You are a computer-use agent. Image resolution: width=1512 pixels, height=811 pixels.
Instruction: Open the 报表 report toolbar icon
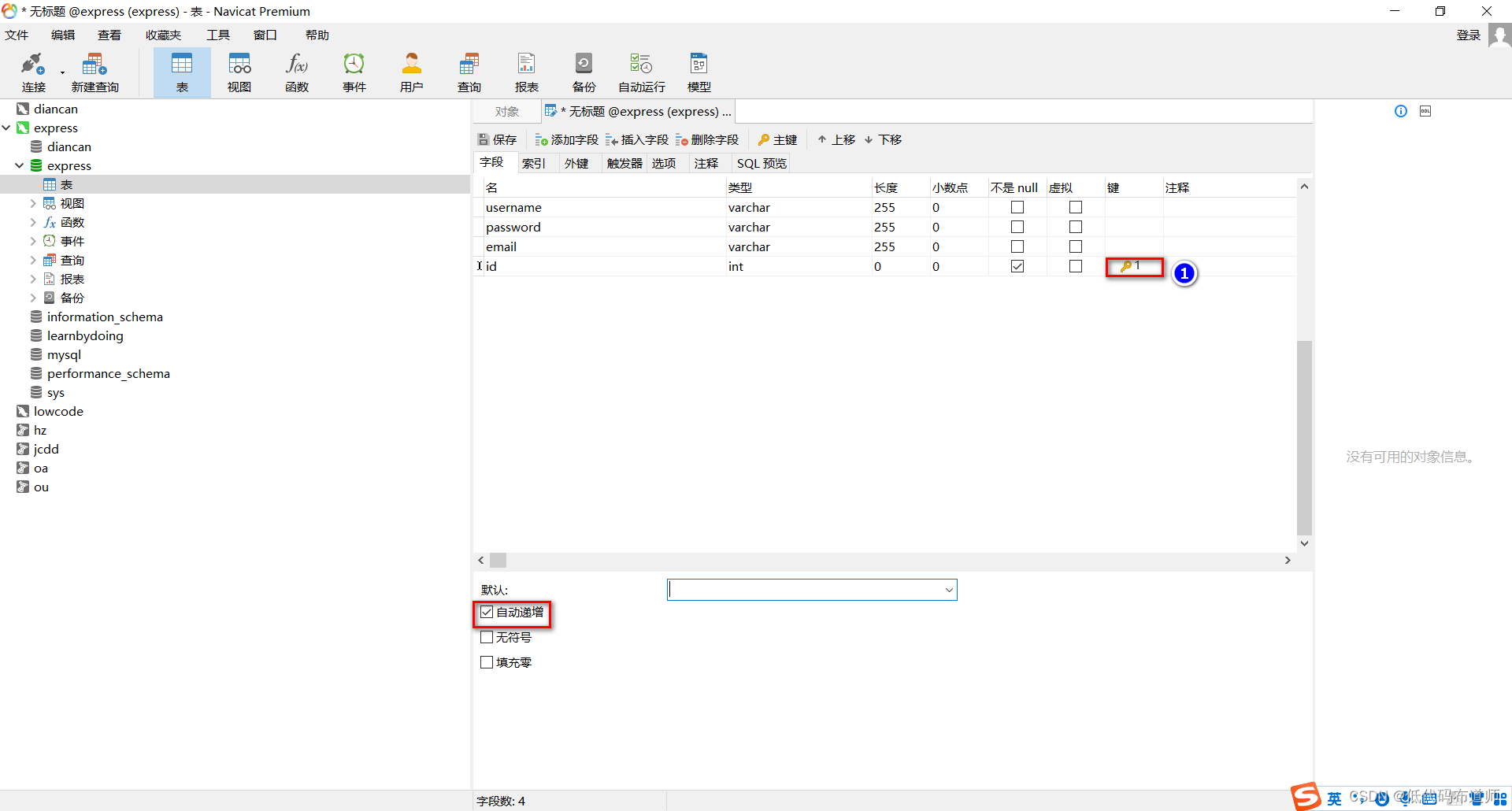tap(527, 72)
